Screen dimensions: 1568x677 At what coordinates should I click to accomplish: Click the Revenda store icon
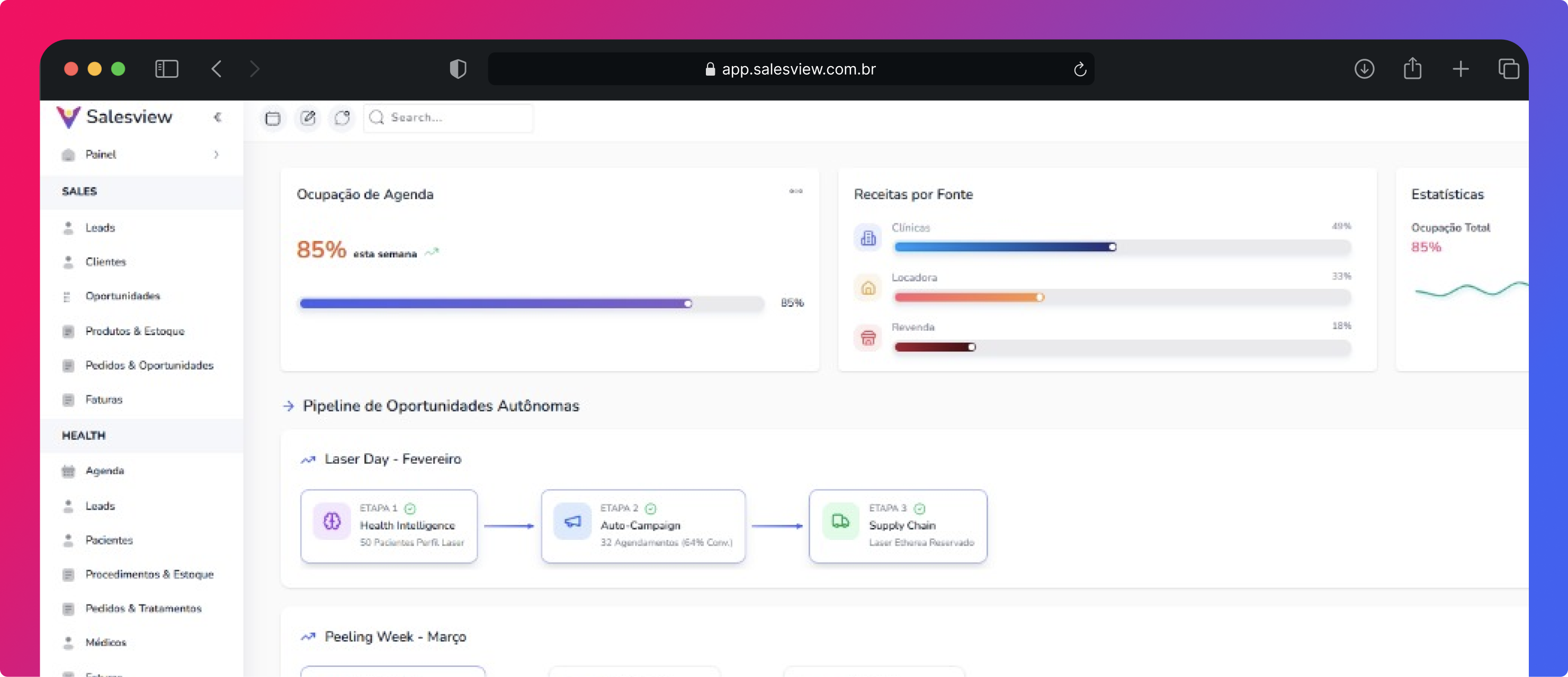tap(868, 337)
